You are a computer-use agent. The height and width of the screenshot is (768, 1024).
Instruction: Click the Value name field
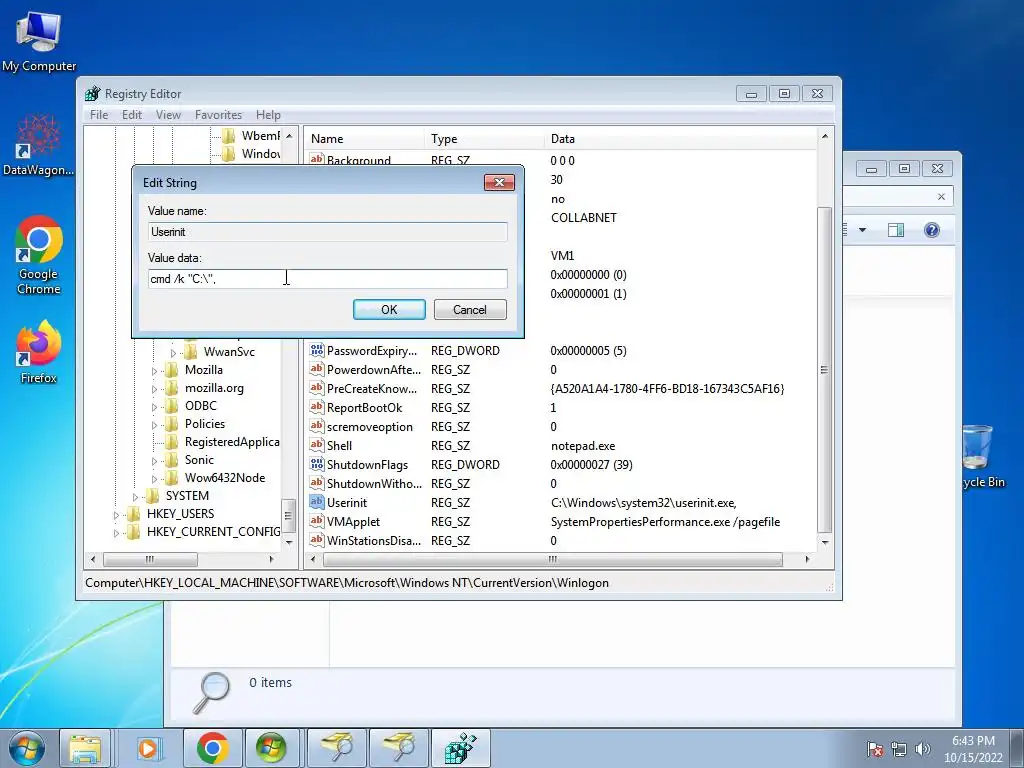(x=328, y=232)
